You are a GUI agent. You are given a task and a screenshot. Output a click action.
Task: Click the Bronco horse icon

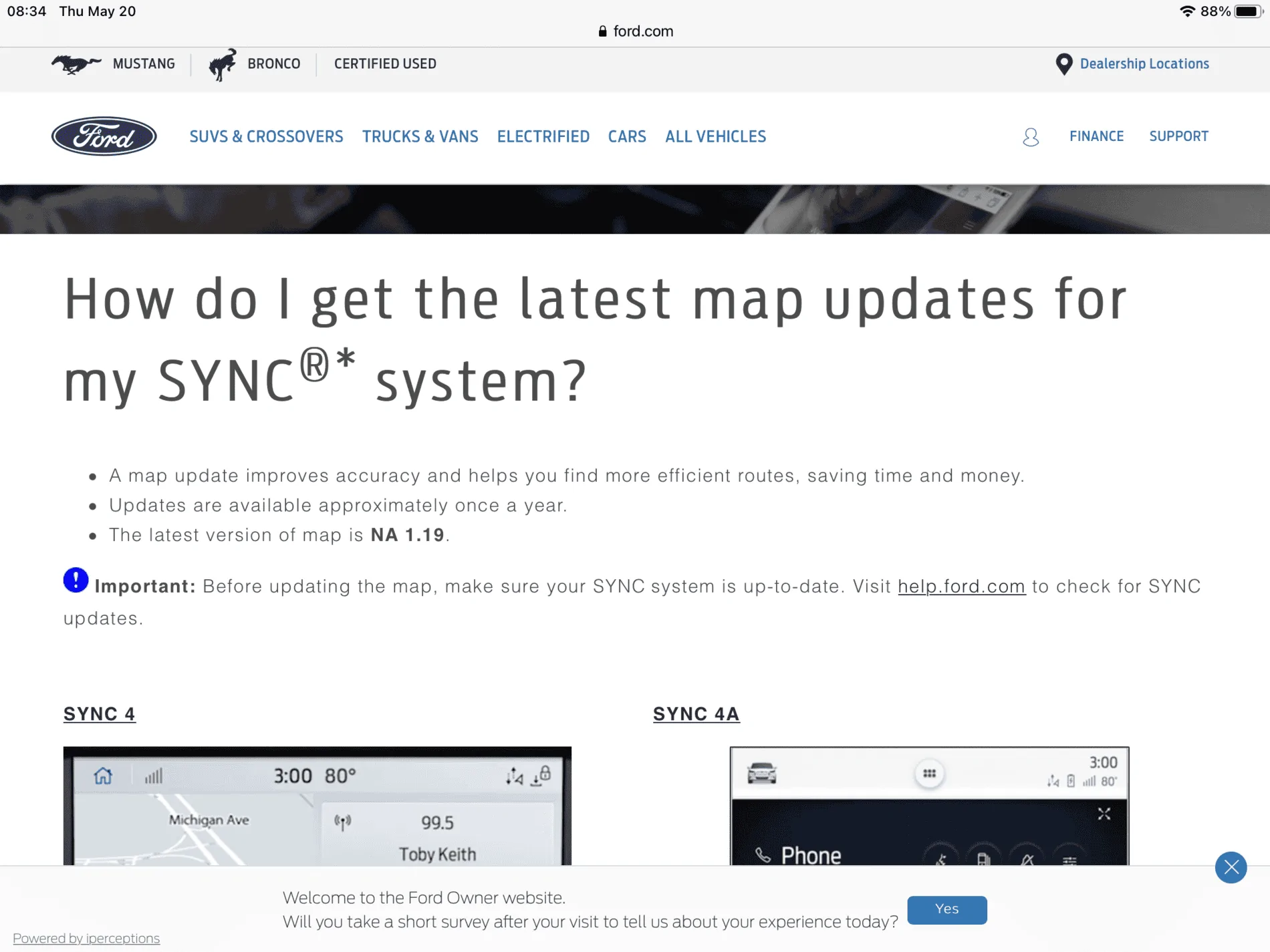click(x=223, y=64)
